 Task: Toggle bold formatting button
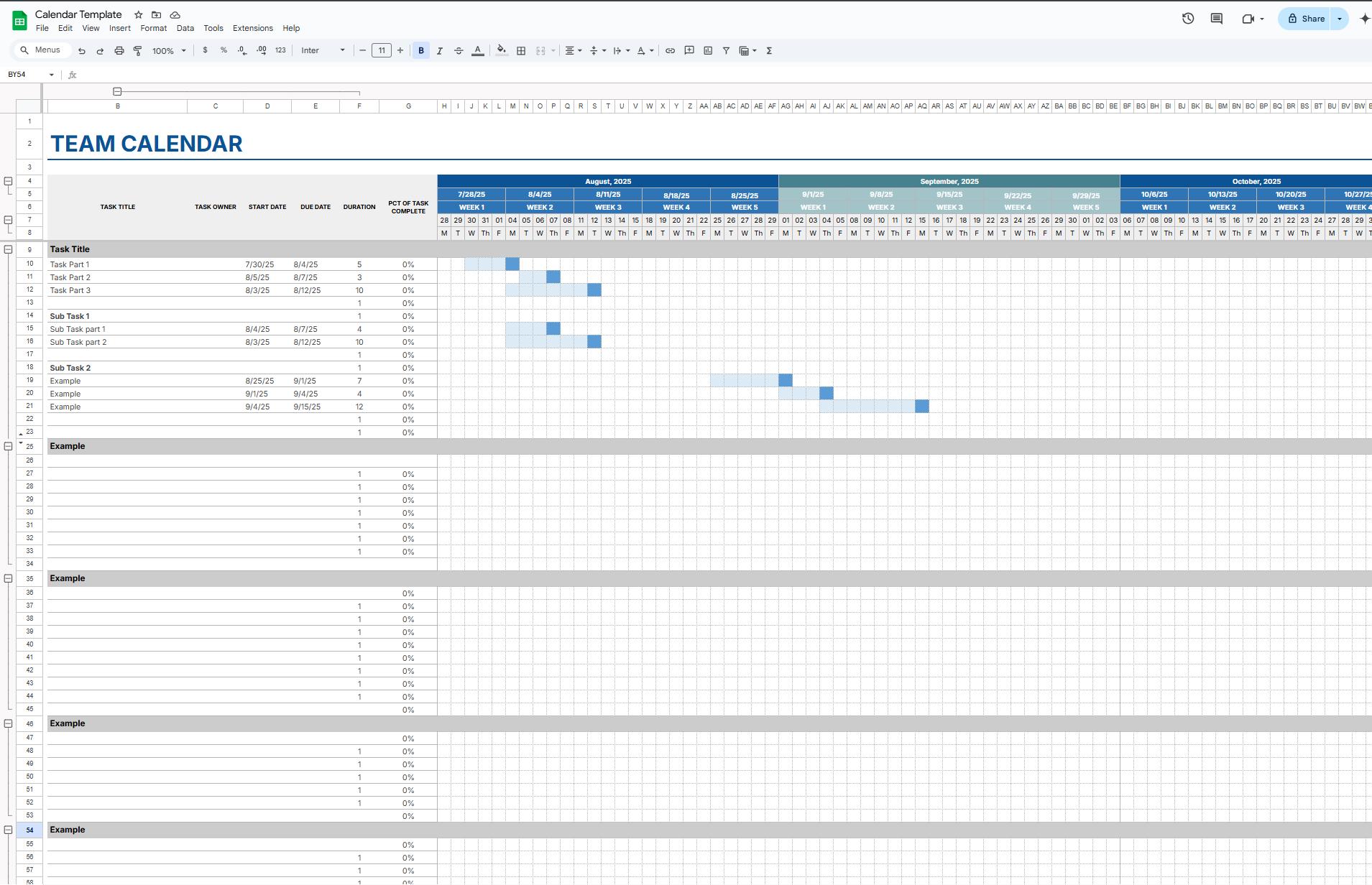pos(421,51)
